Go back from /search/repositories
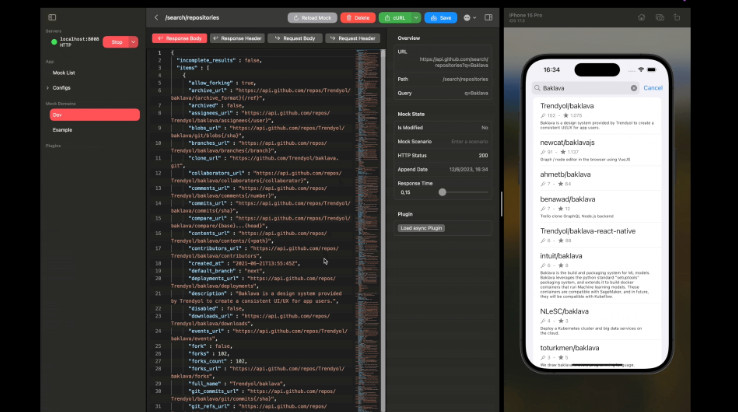The width and height of the screenshot is (738, 412). [156, 17]
